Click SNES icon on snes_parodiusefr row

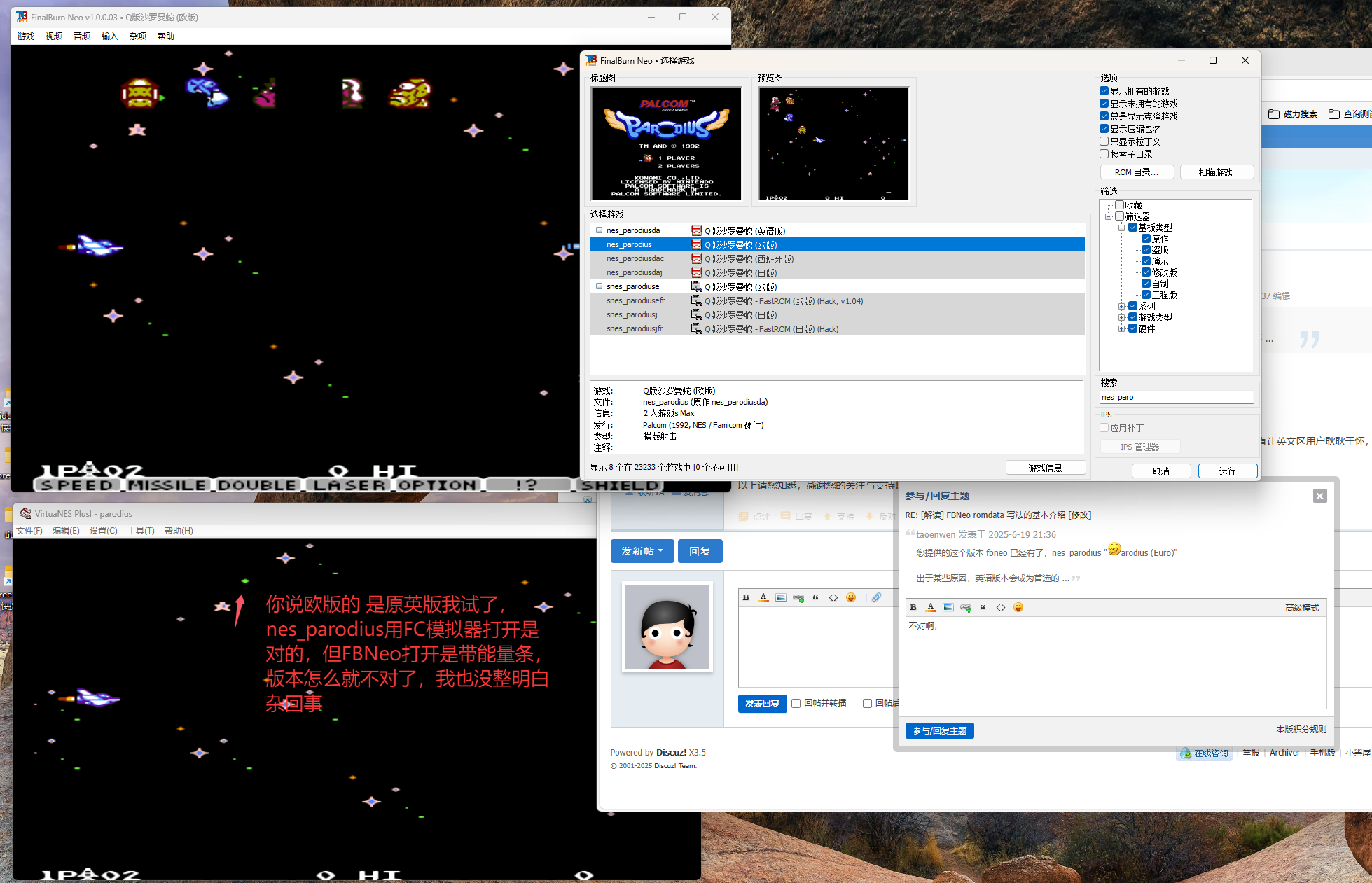696,300
